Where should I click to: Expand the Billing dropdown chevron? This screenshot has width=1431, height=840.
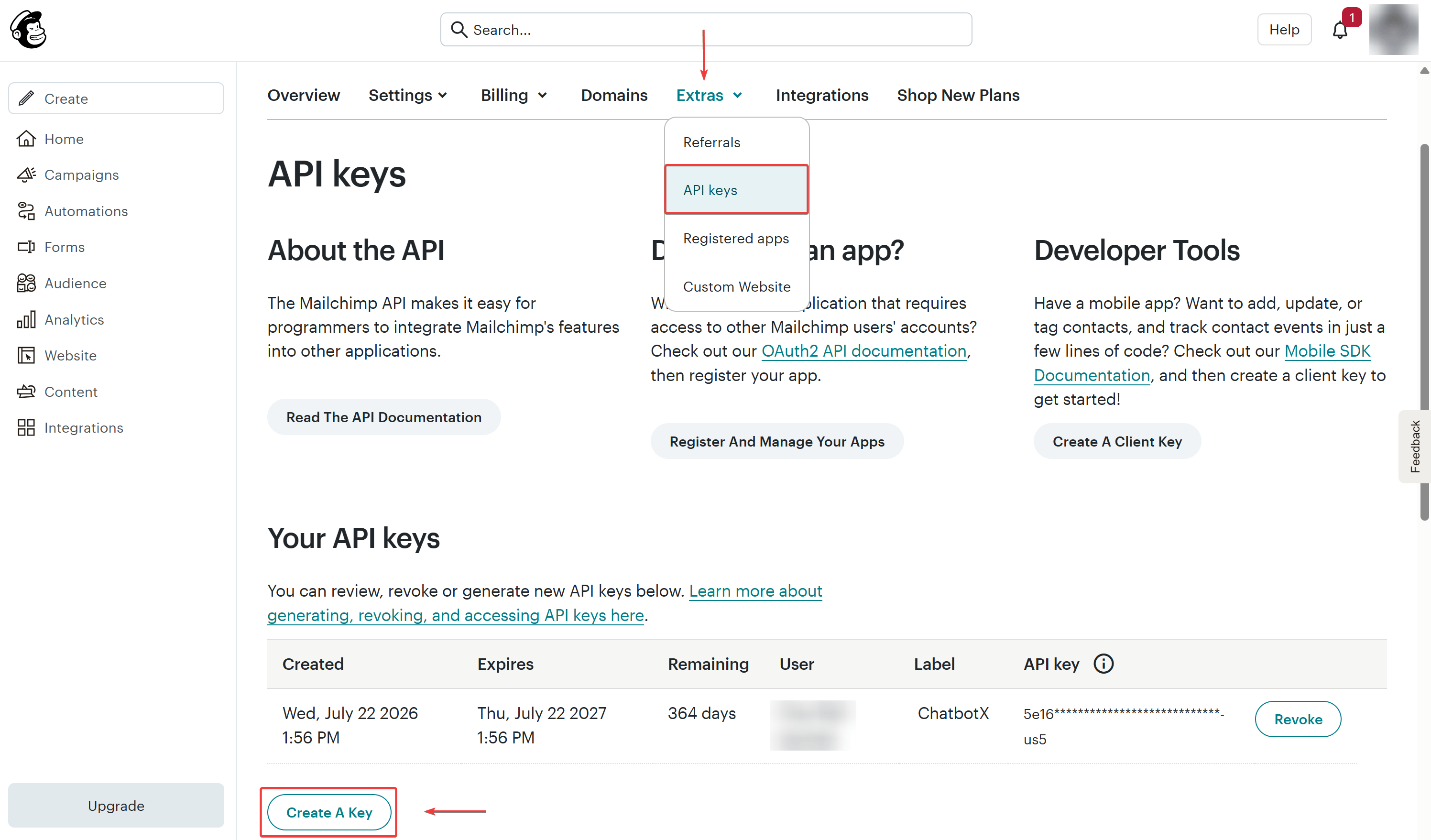coord(542,96)
